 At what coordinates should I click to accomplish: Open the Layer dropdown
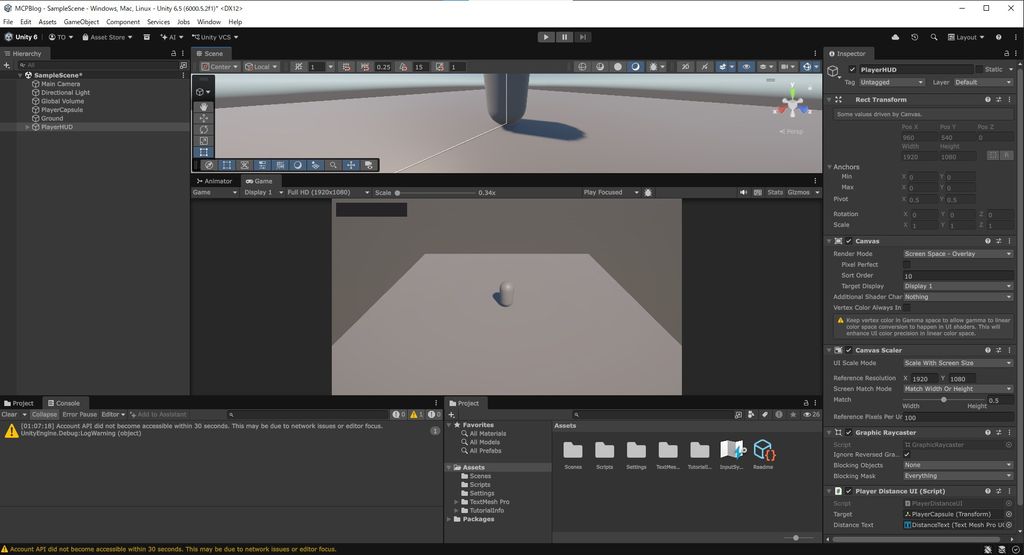click(x=983, y=82)
